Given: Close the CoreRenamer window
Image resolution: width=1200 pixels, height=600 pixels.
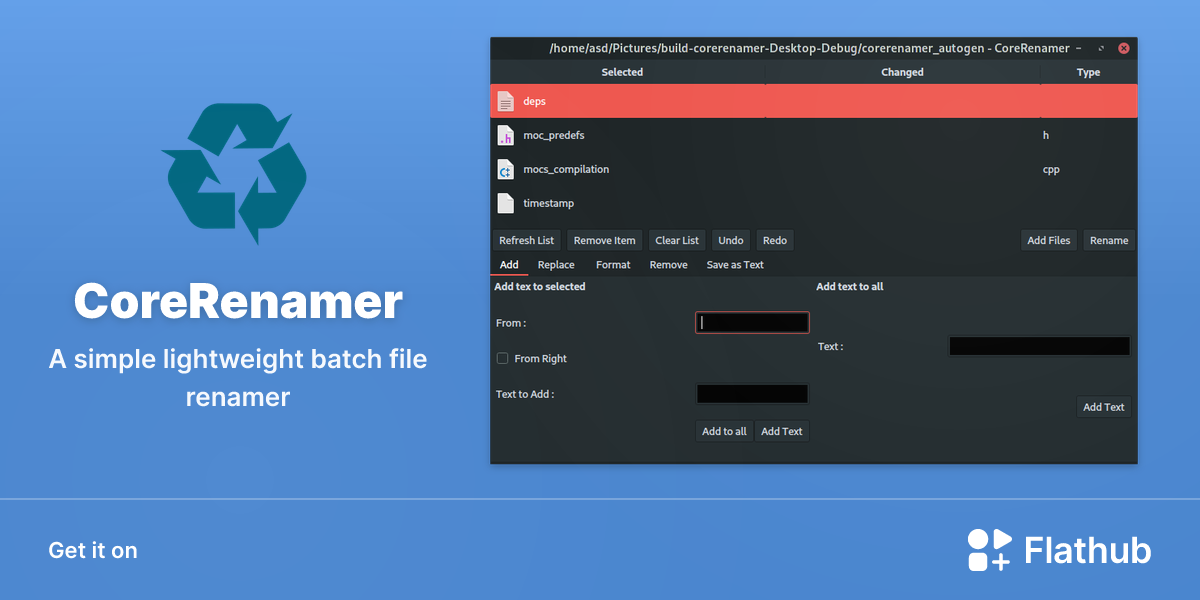Looking at the screenshot, I should tap(1124, 48).
